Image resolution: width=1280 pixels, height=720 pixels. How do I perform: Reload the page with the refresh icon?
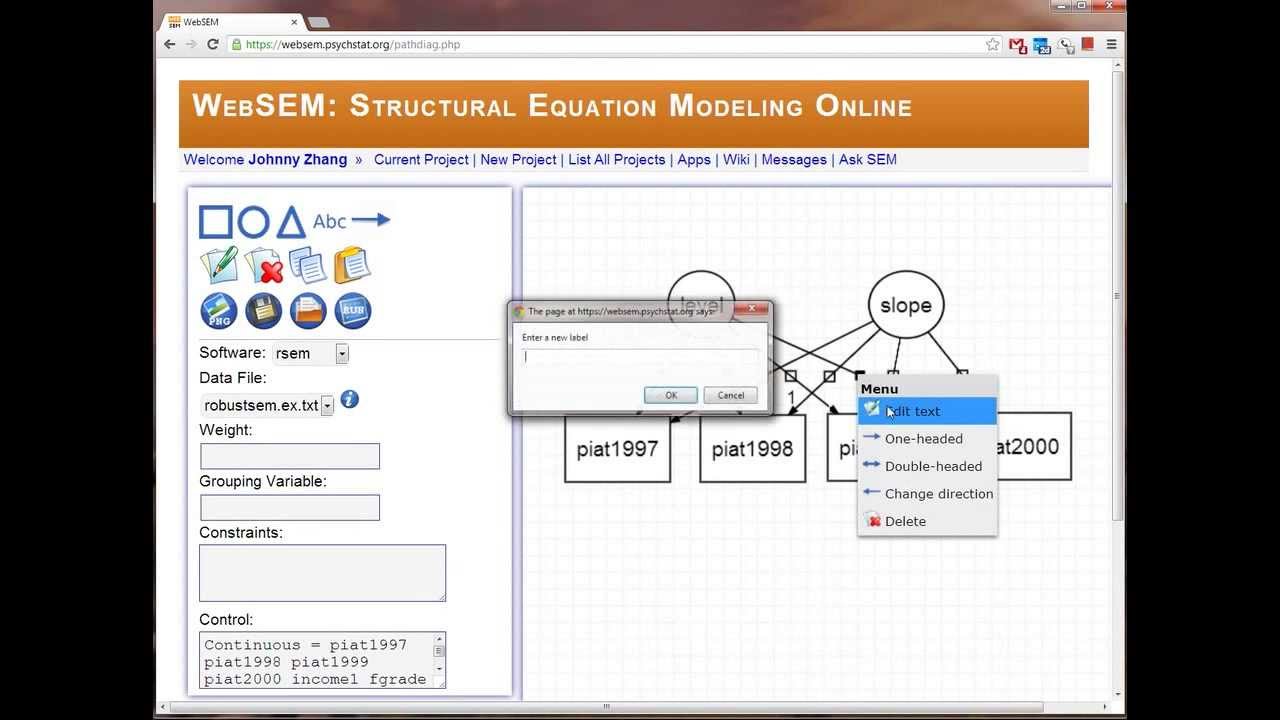click(213, 44)
